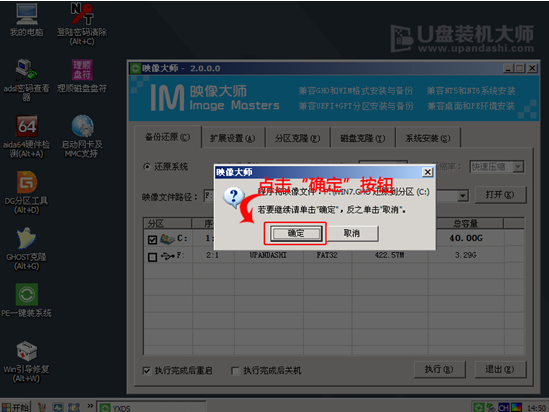Launch the GHOST克隆 desktop icon
The height and width of the screenshot is (412, 549).
(x=27, y=249)
